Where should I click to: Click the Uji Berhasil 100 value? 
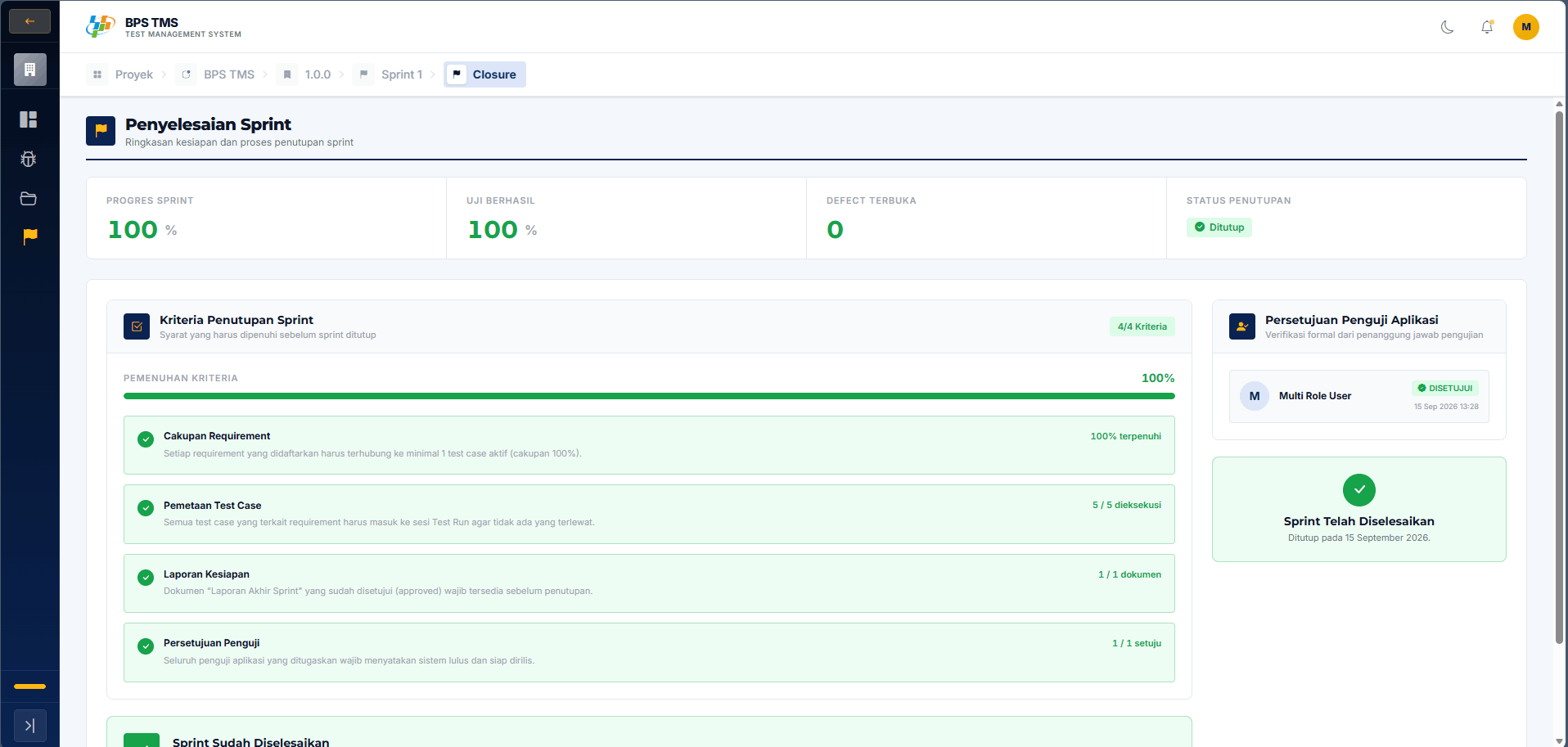click(x=493, y=230)
